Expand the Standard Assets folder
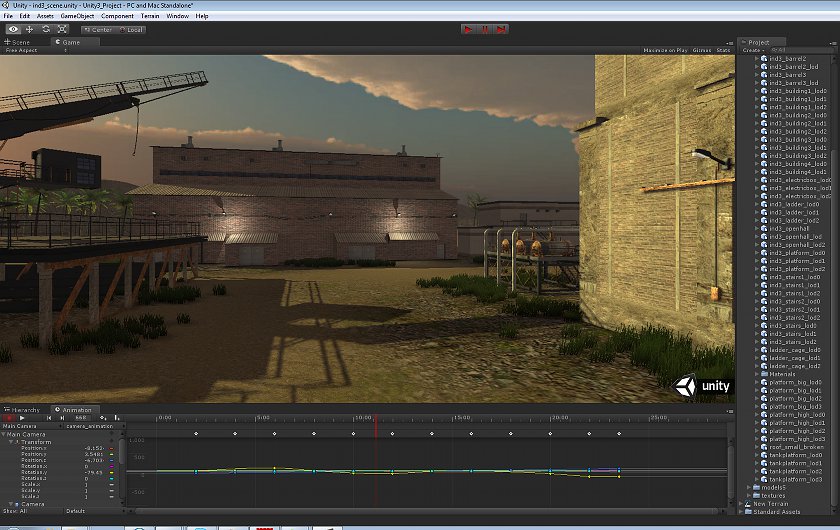The width and height of the screenshot is (840, 530). [x=741, y=512]
